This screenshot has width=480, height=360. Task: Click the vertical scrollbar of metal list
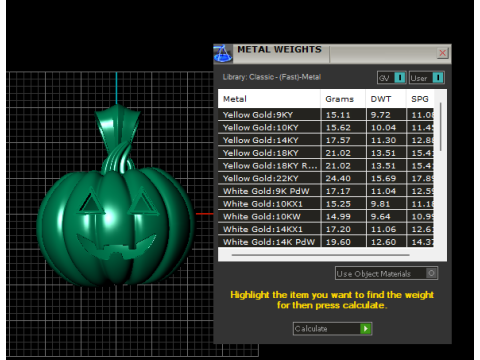[x=441, y=127]
